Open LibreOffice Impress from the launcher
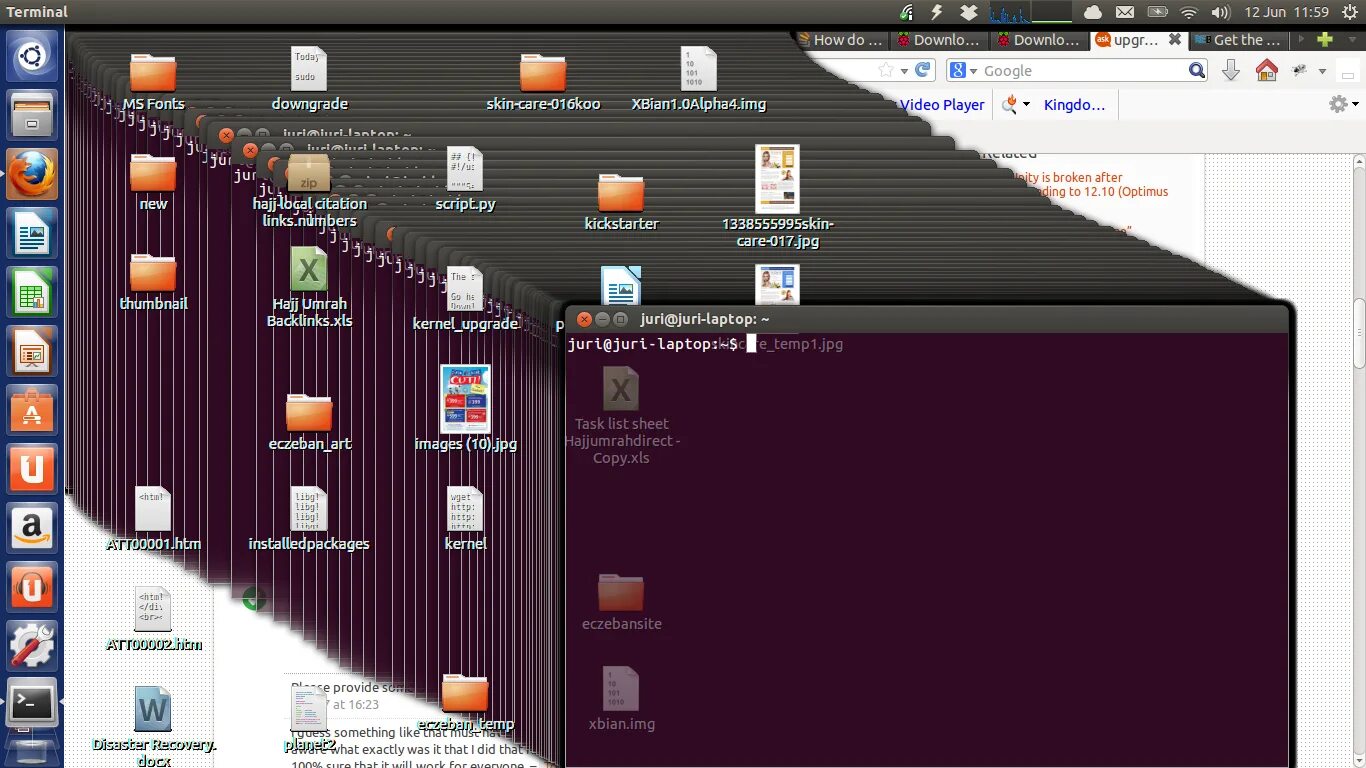 32,352
